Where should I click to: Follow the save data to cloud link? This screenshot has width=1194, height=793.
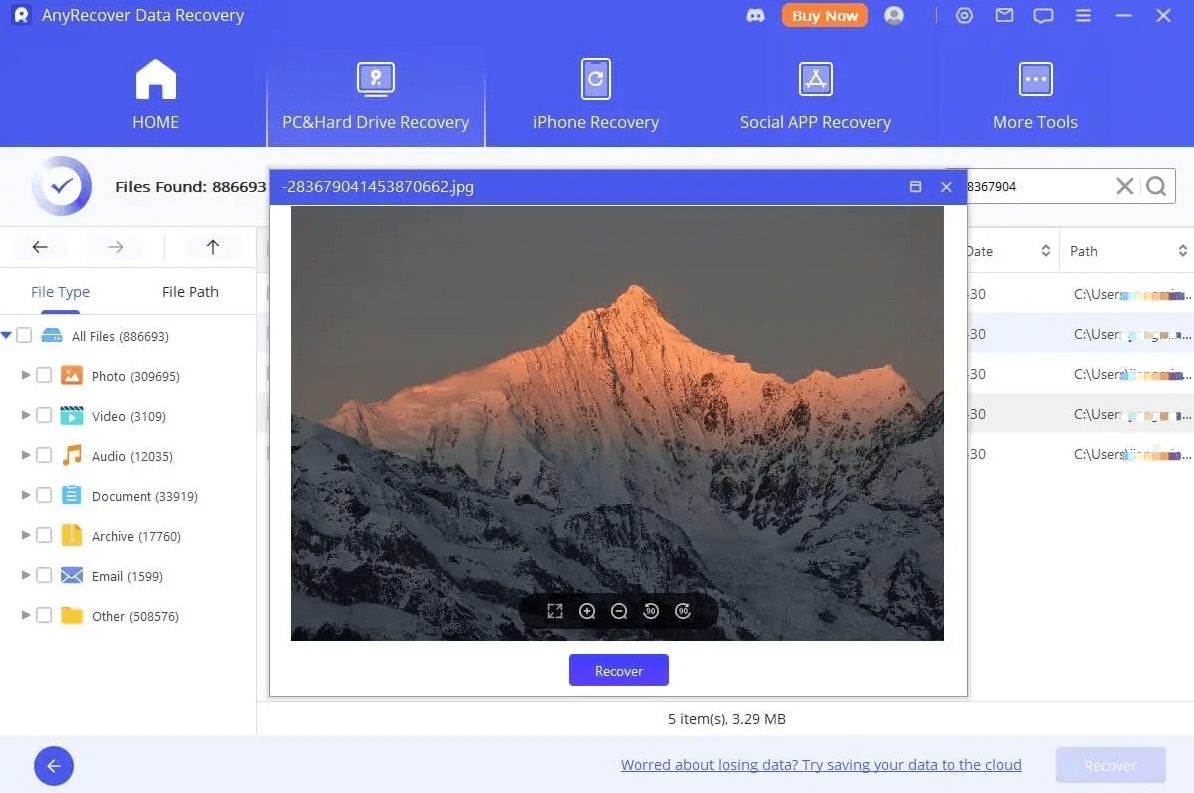pyautogui.click(x=821, y=765)
